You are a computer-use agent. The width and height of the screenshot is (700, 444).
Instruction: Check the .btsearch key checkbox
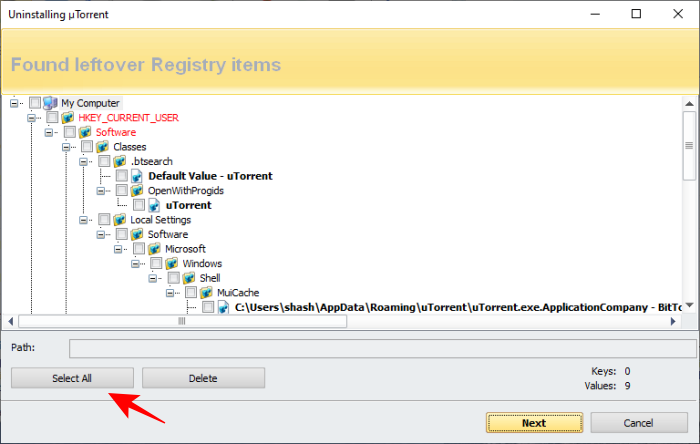click(x=104, y=161)
